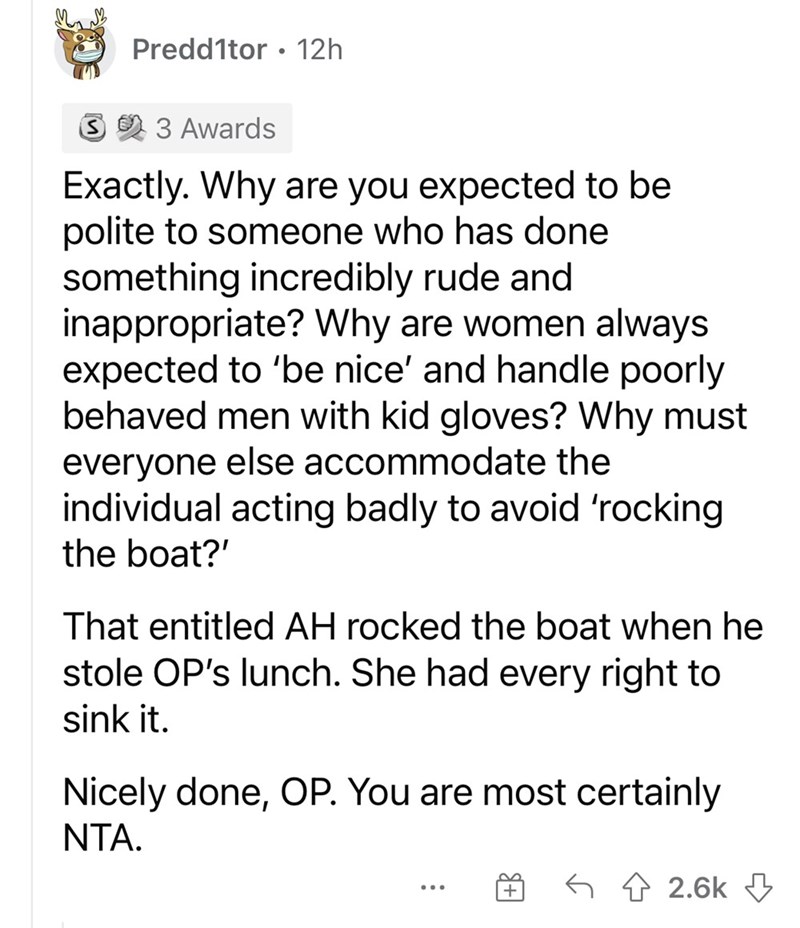Open the 3 Awards label
Screen dimensions: 800x928
[216, 128]
